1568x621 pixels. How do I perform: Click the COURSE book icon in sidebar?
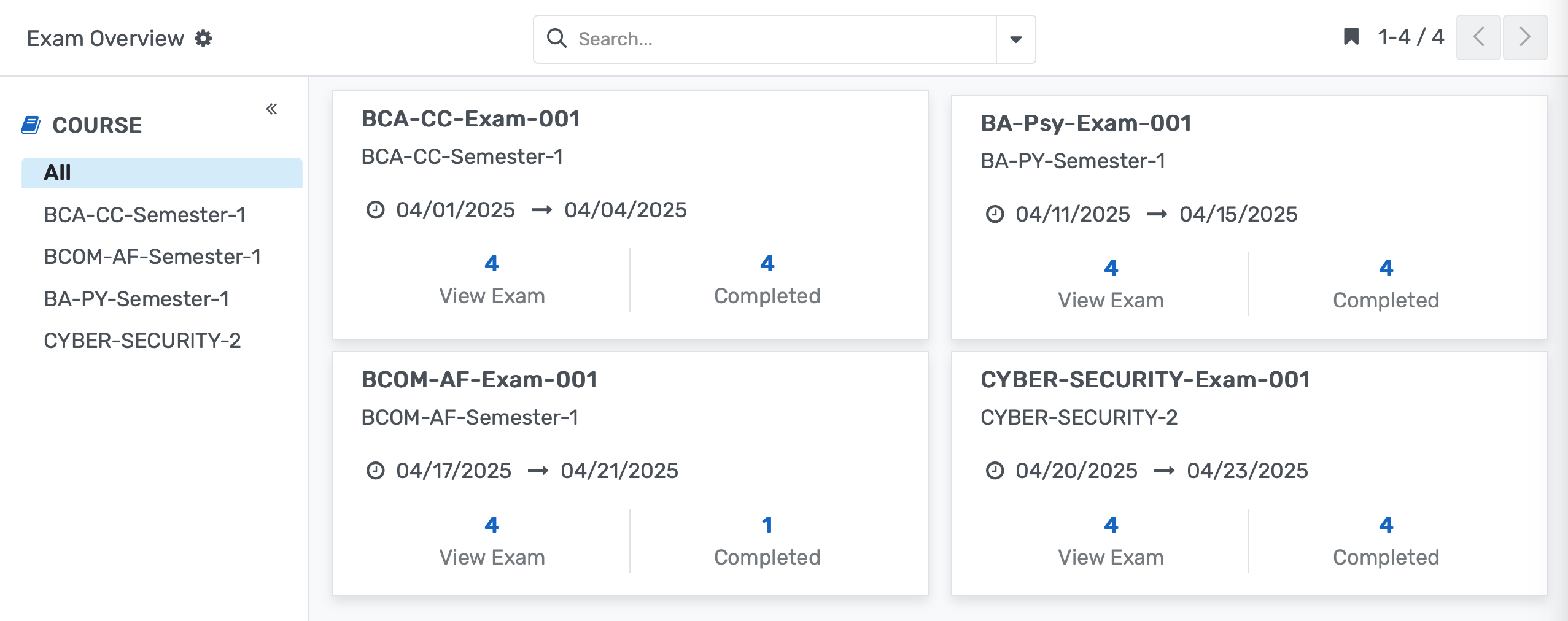(x=31, y=125)
